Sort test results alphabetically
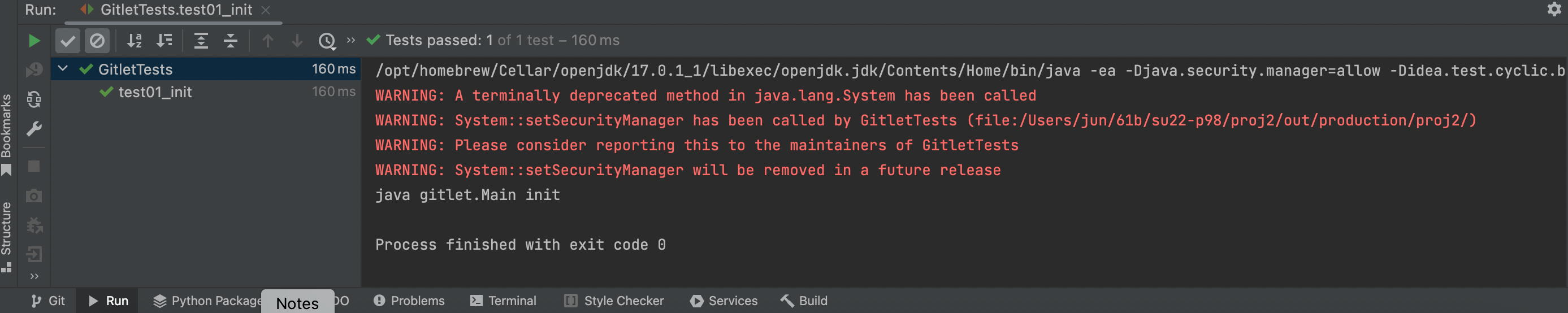 (135, 41)
